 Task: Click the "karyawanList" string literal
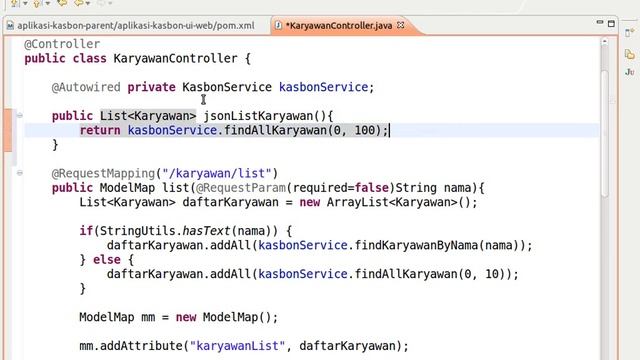click(237, 346)
